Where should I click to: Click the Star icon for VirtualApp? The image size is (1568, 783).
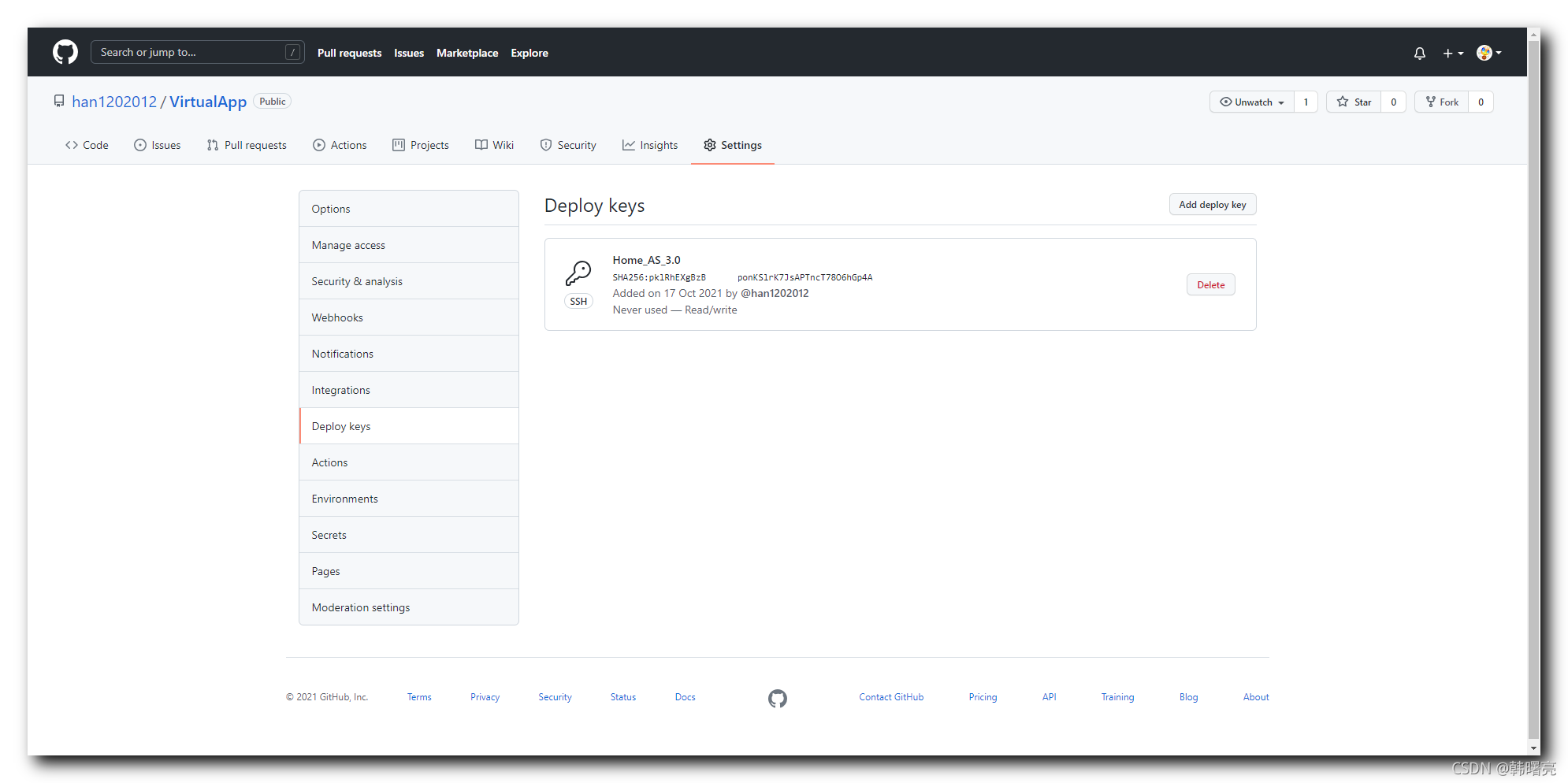1343,102
